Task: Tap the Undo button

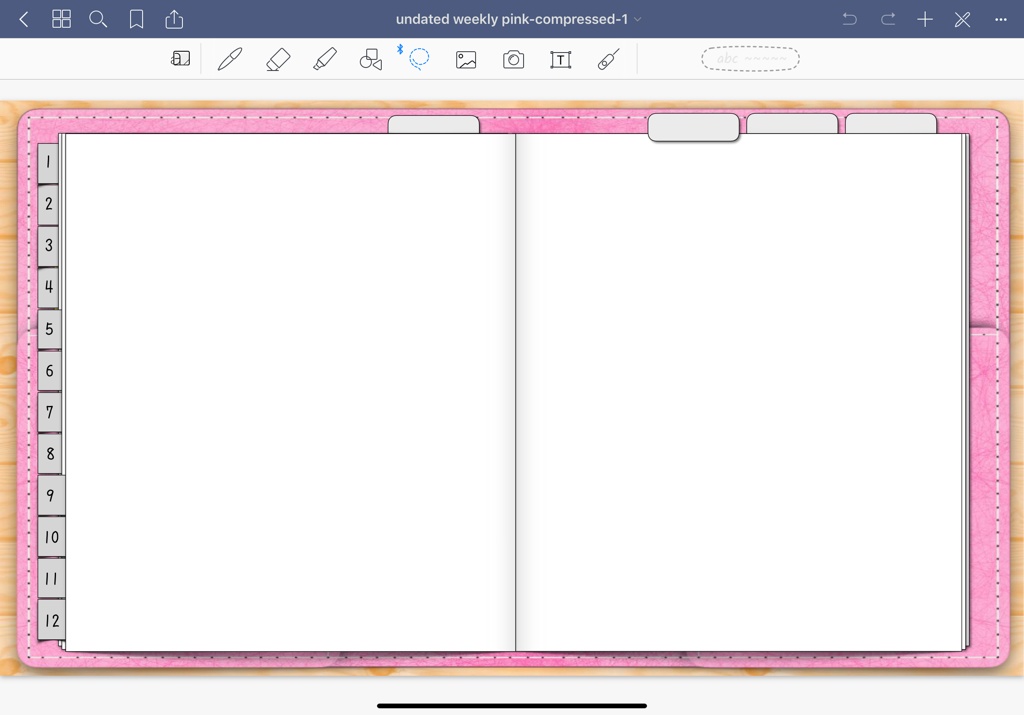Action: pyautogui.click(x=849, y=18)
